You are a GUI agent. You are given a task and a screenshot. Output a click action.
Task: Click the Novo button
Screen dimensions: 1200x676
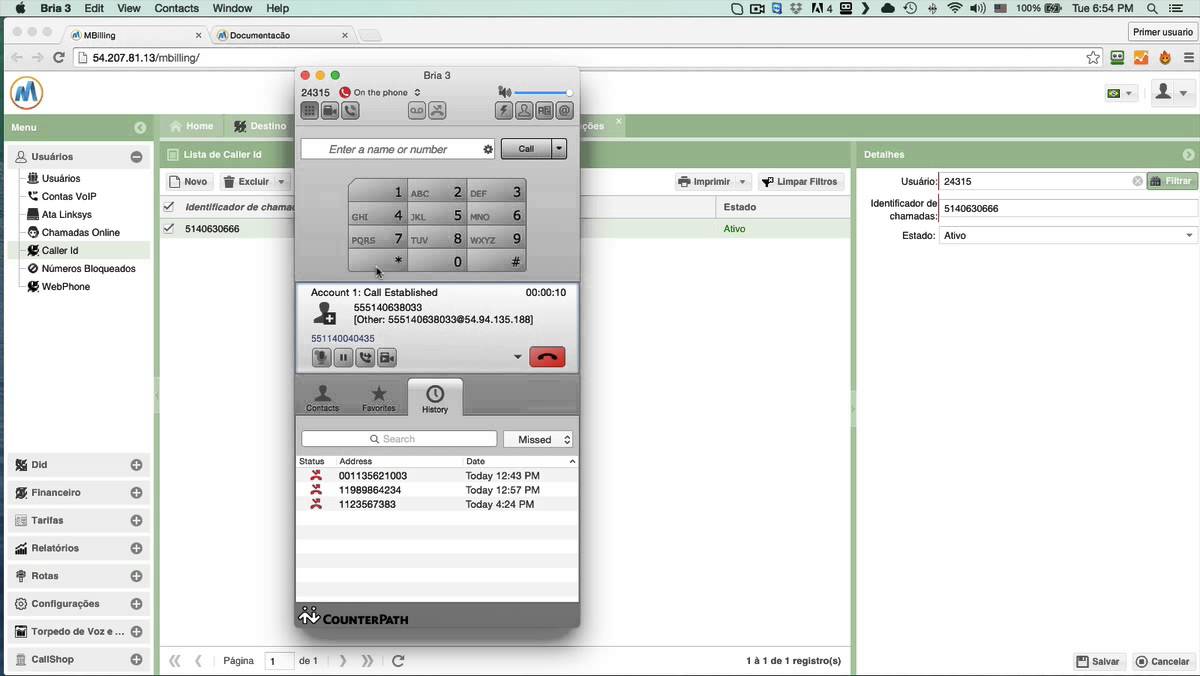point(188,182)
